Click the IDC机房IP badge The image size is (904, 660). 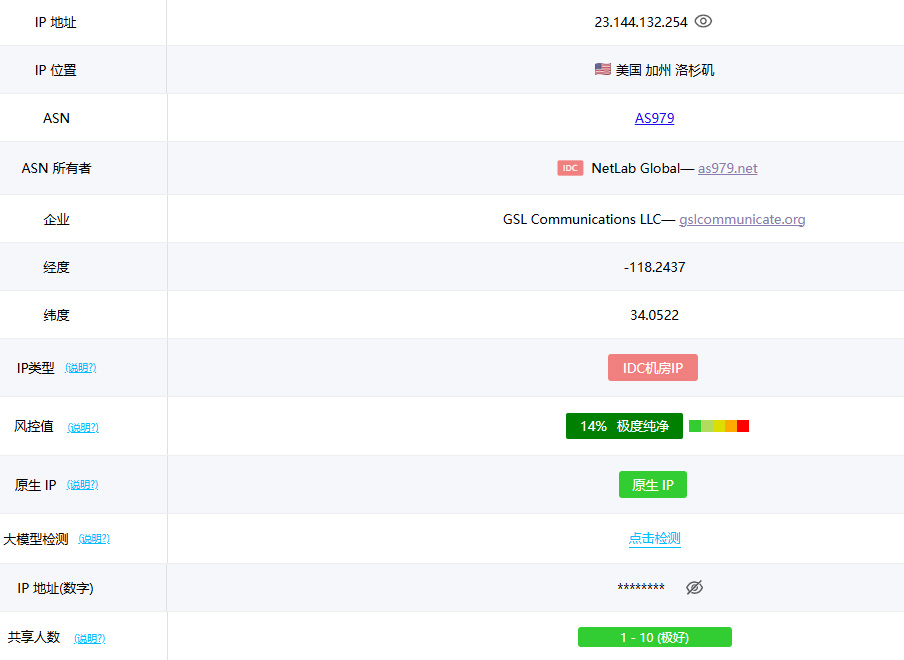652,368
